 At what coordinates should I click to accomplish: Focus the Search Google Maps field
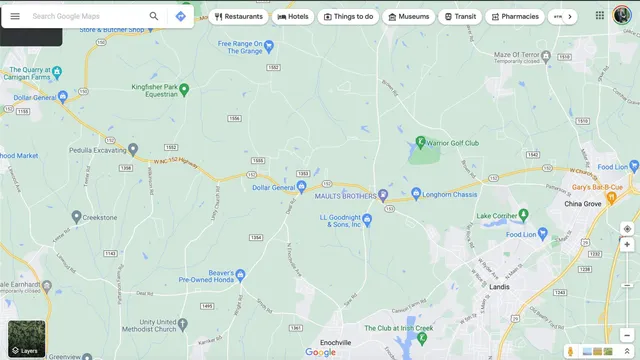point(88,16)
